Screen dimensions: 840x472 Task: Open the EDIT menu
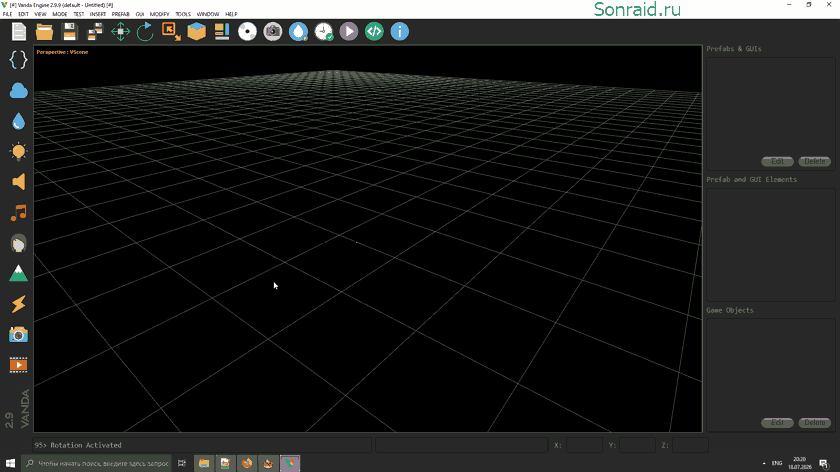23,14
